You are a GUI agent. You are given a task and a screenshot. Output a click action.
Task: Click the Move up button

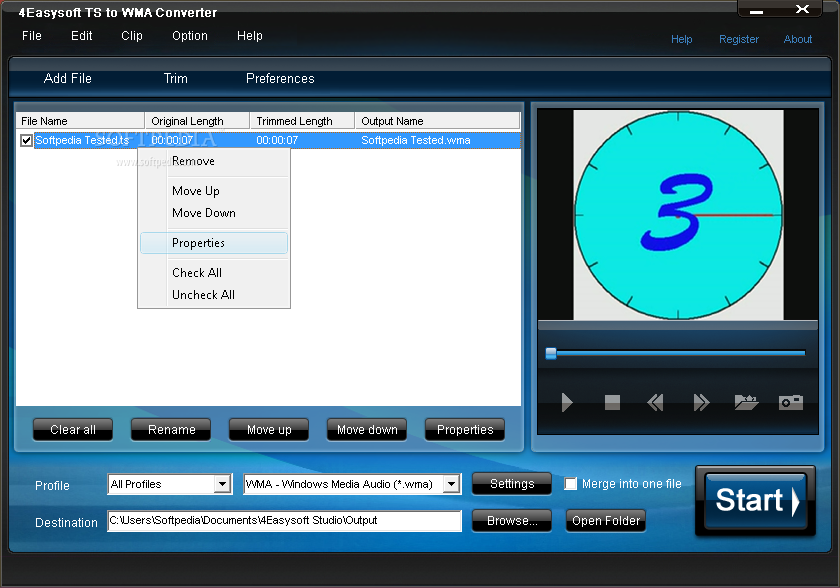pos(269,430)
